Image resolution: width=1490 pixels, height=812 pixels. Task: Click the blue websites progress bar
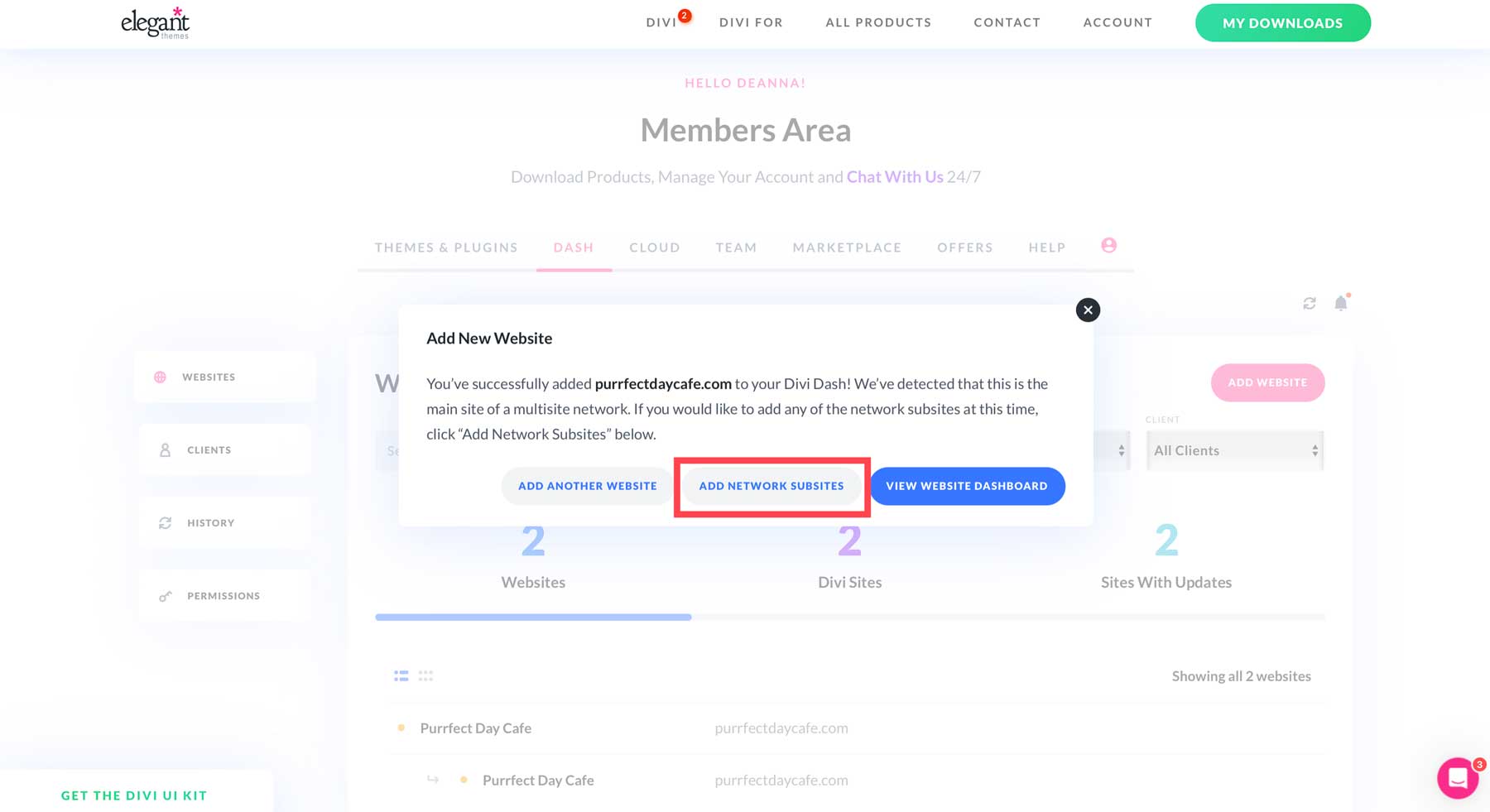click(533, 617)
